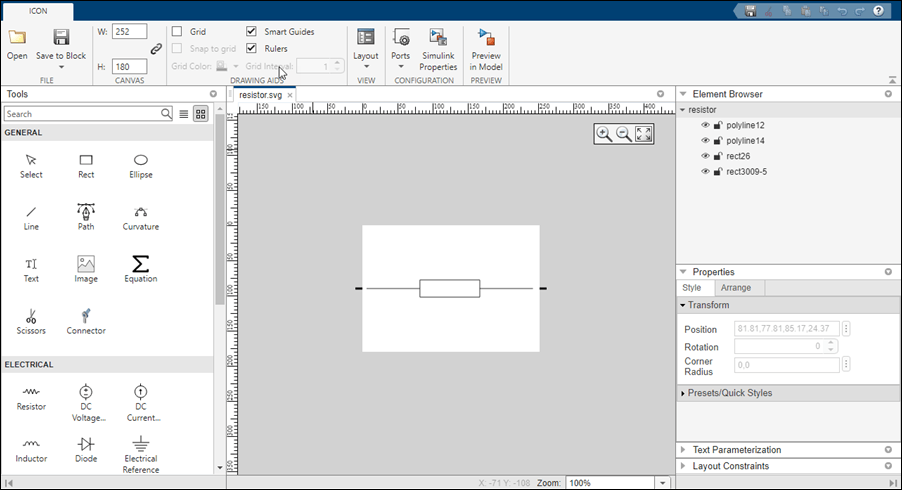Click Save to Block icon
This screenshot has width=902, height=490.
pyautogui.click(x=61, y=38)
